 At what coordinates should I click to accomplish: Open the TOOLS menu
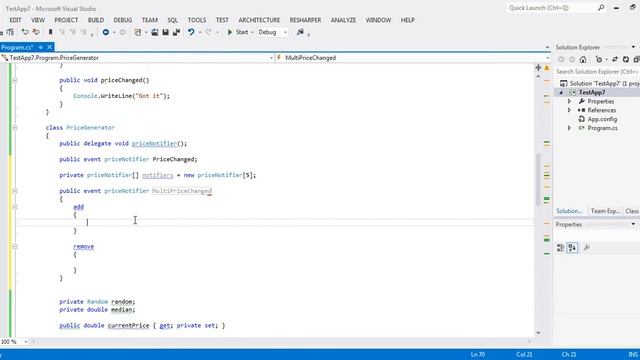pos(197,20)
